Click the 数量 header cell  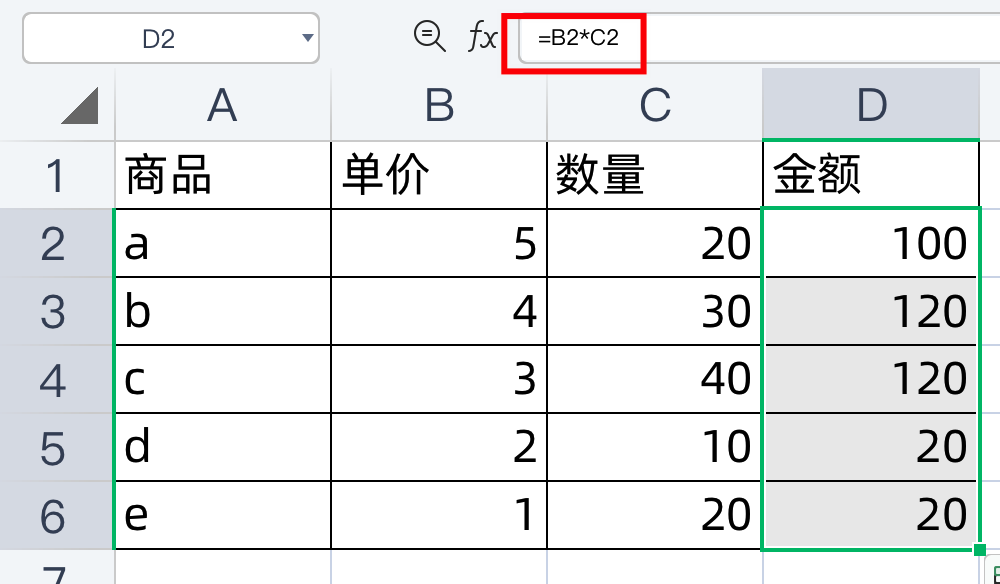pos(655,176)
